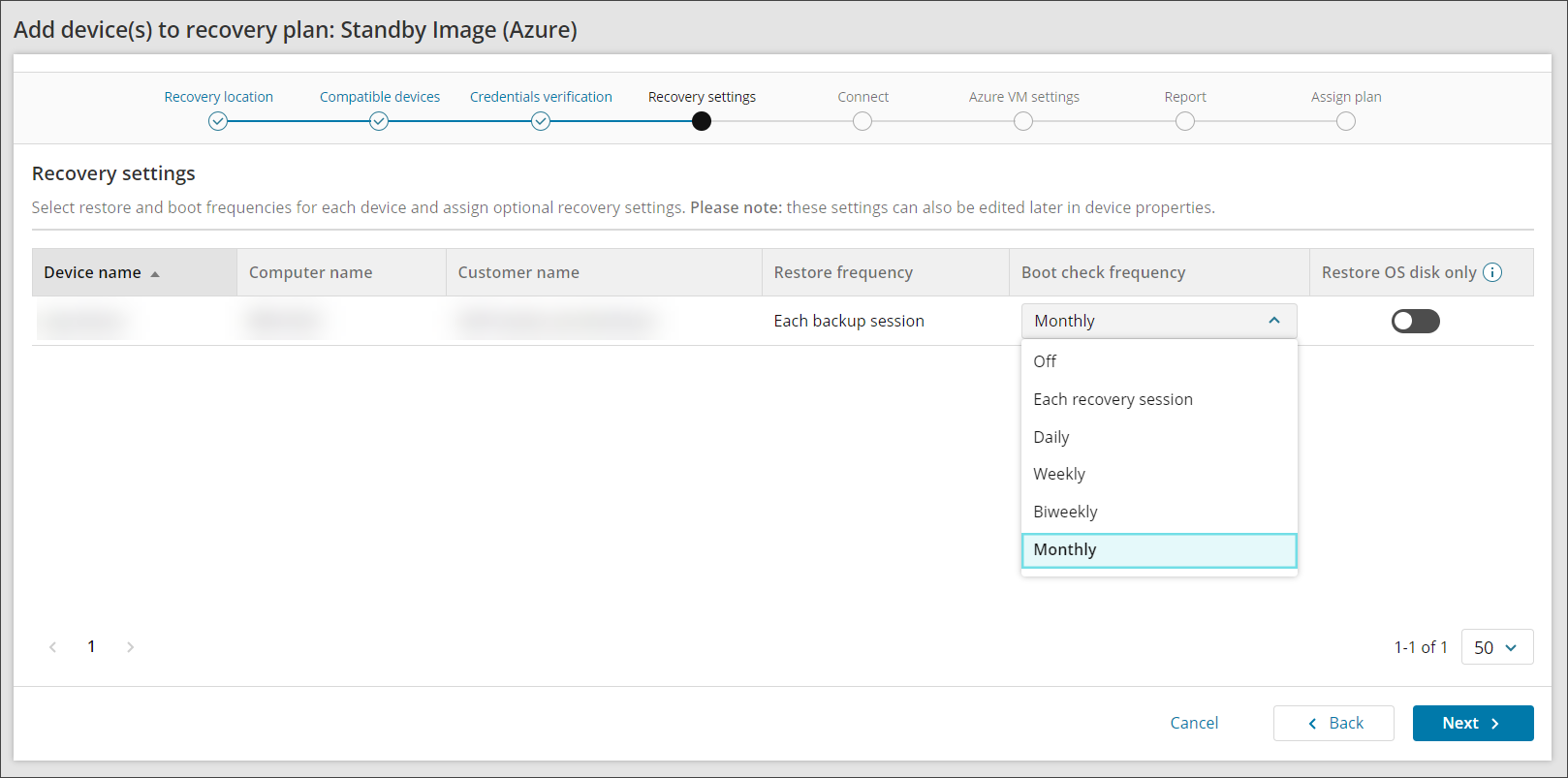Open the Restore OS disk only info icon
1568x778 pixels.
pyautogui.click(x=1492, y=272)
